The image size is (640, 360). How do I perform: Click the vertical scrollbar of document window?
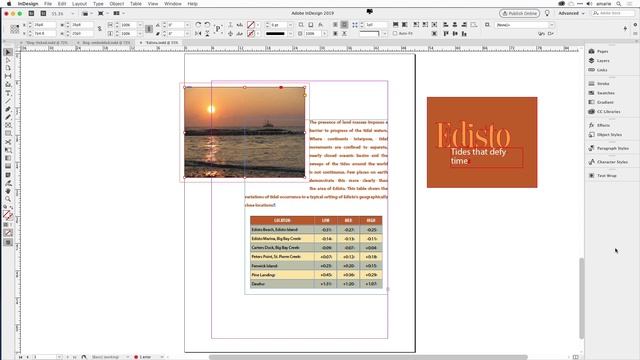(582, 298)
